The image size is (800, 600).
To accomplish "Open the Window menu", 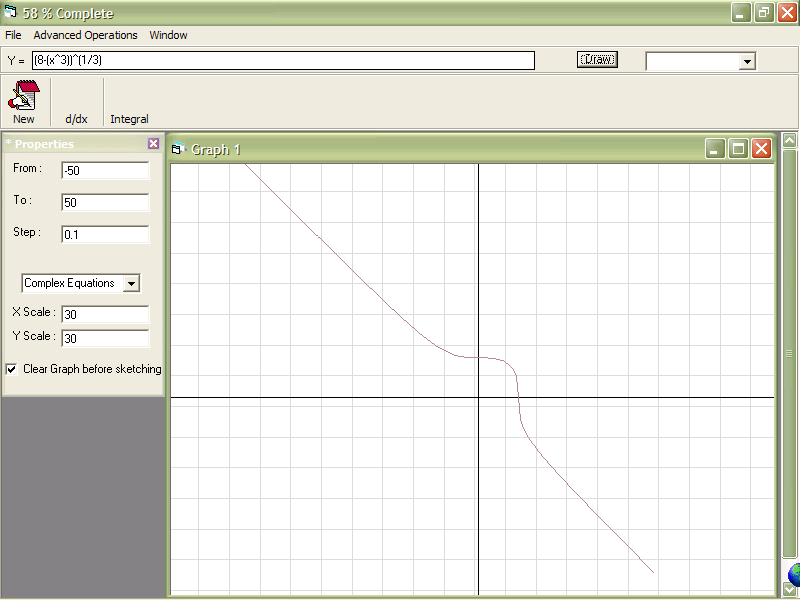I will coord(168,35).
